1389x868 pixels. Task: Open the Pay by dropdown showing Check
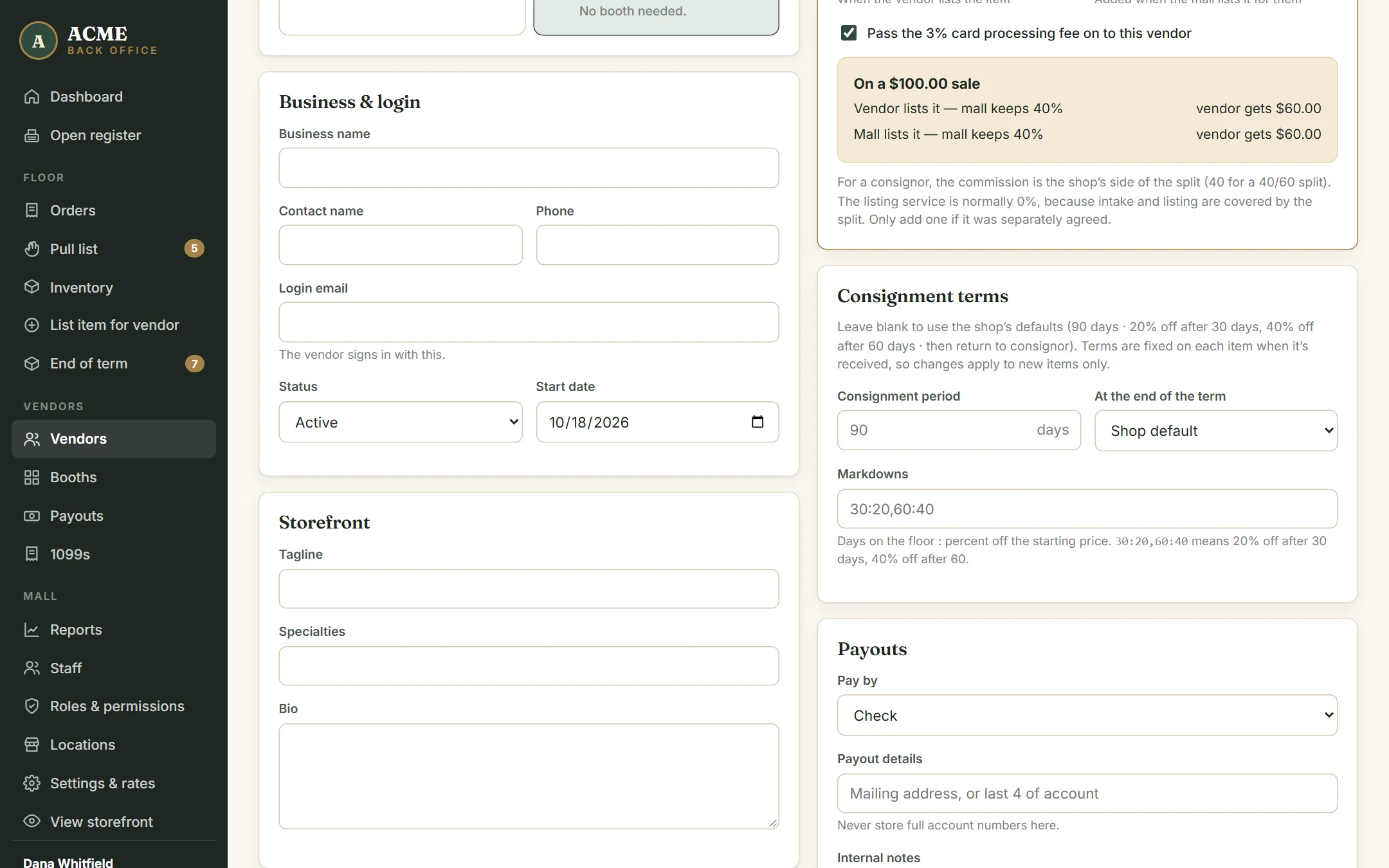[1087, 715]
